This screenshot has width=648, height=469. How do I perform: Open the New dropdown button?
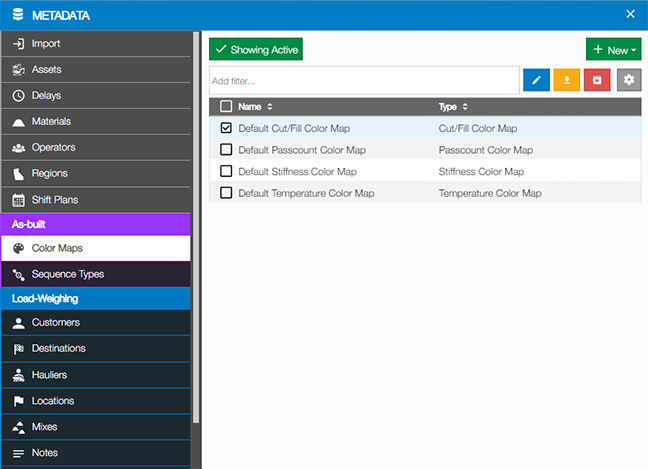[613, 49]
